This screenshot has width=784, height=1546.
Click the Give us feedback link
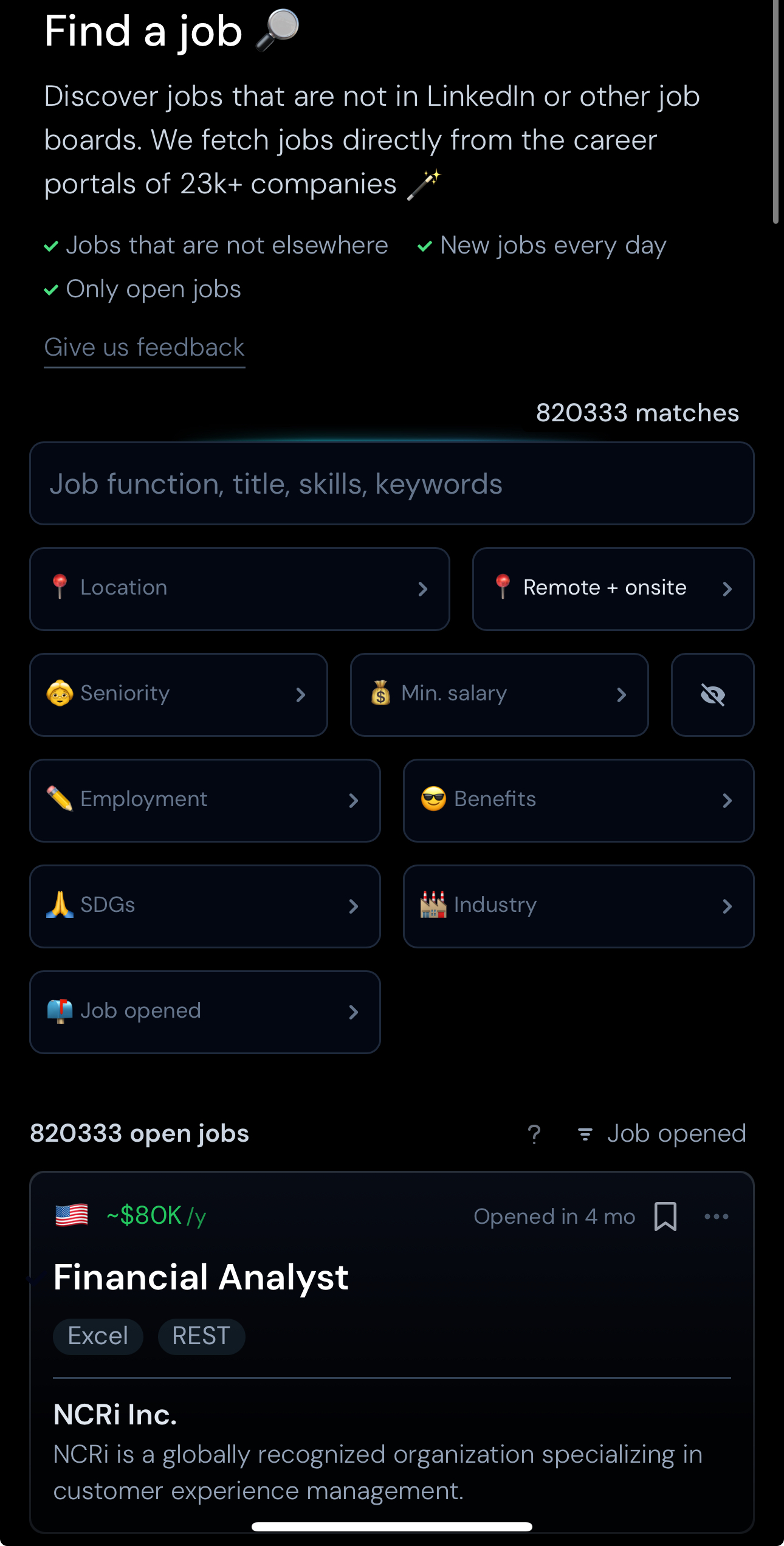(x=144, y=348)
